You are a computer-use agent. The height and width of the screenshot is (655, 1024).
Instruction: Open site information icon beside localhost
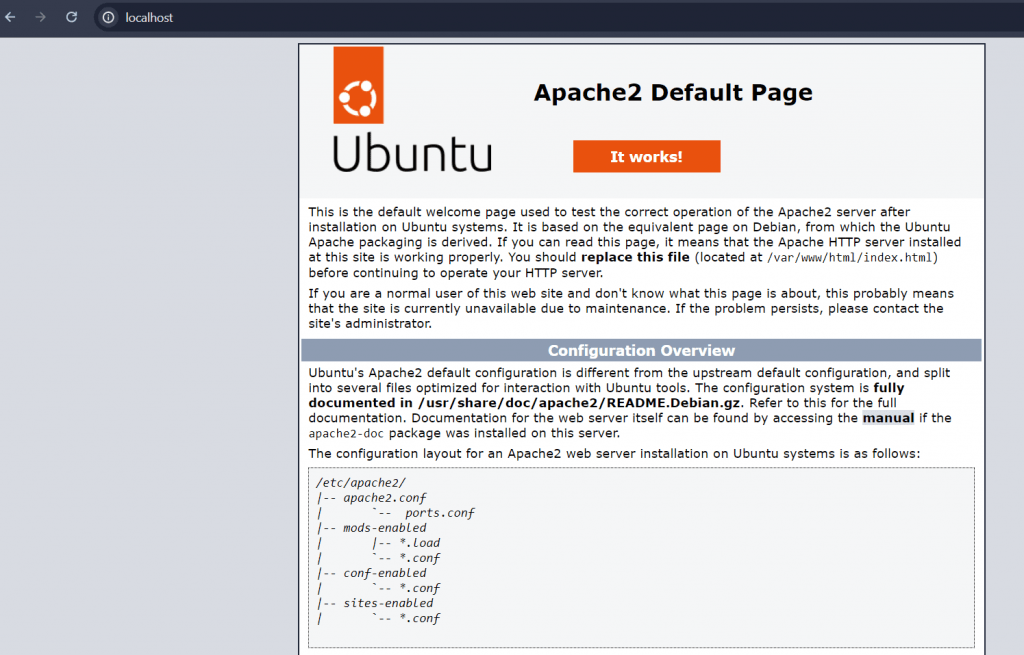(108, 17)
